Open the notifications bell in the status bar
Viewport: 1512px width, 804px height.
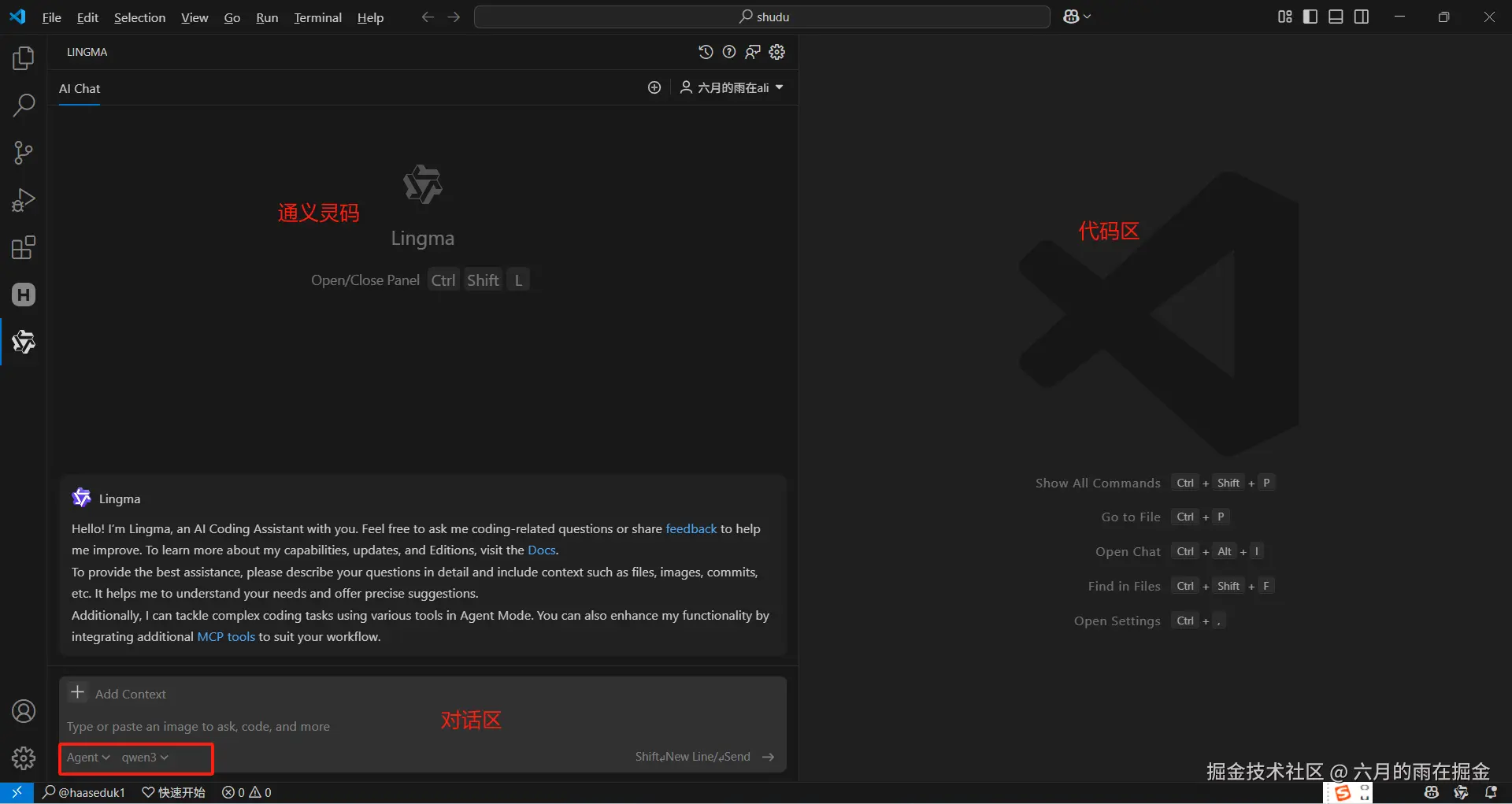[x=1491, y=792]
